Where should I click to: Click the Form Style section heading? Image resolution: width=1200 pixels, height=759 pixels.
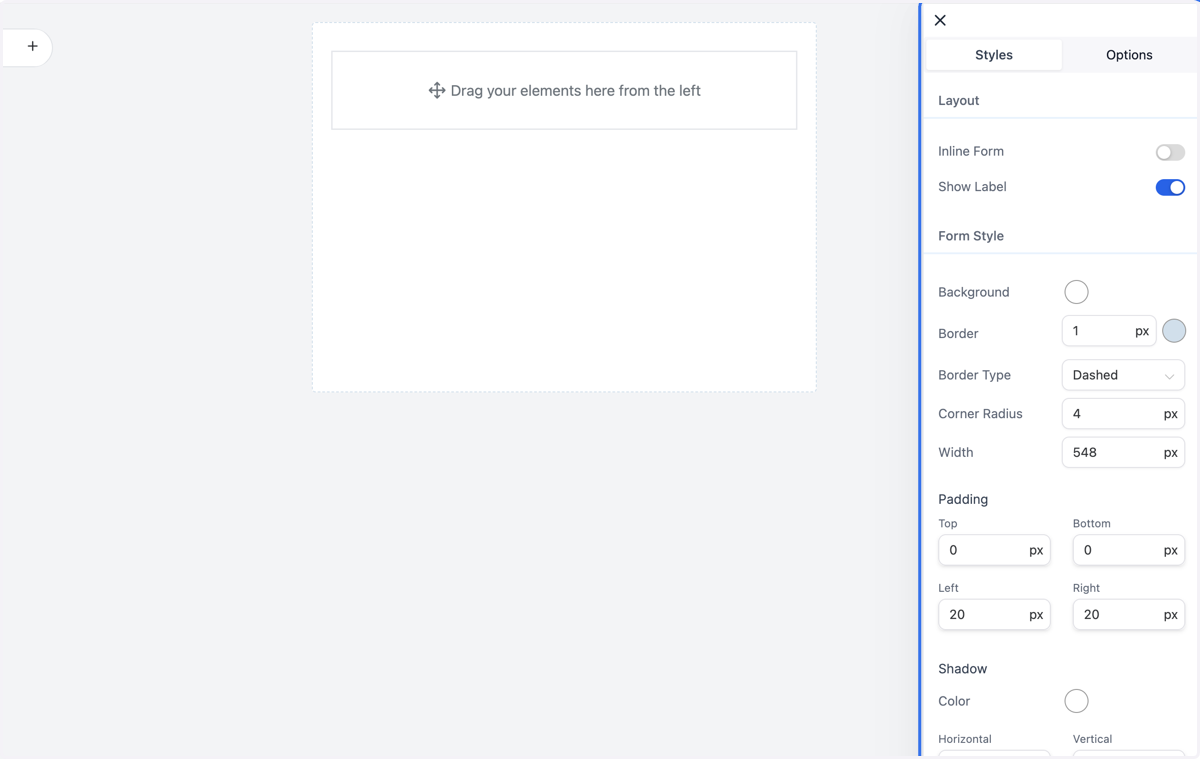click(x=971, y=236)
